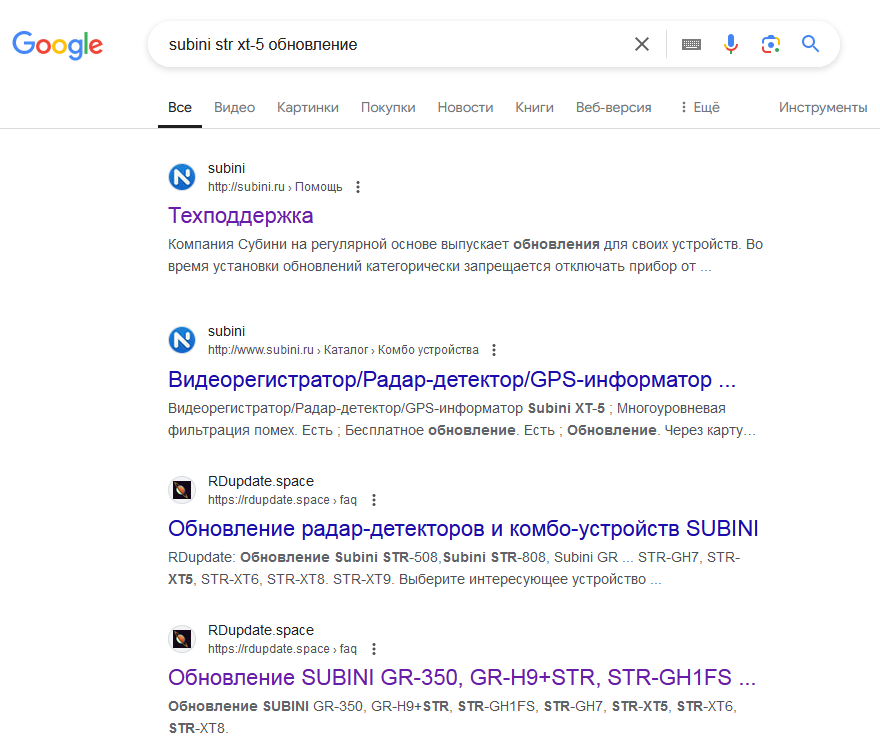Open Обновление SUBINI GR-350 result link
Image resolution: width=880 pixels, height=751 pixels.
coord(462,677)
